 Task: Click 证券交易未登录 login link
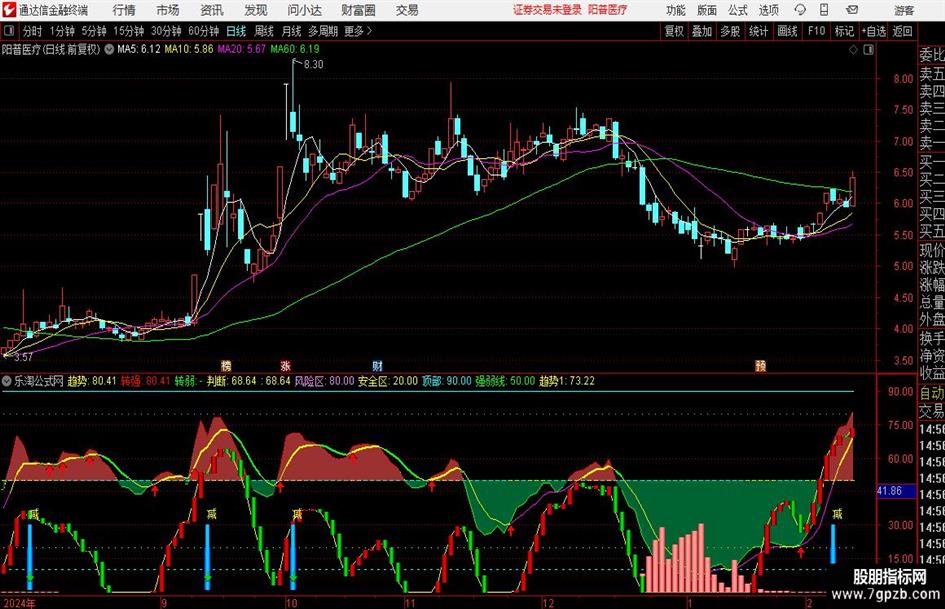[547, 10]
